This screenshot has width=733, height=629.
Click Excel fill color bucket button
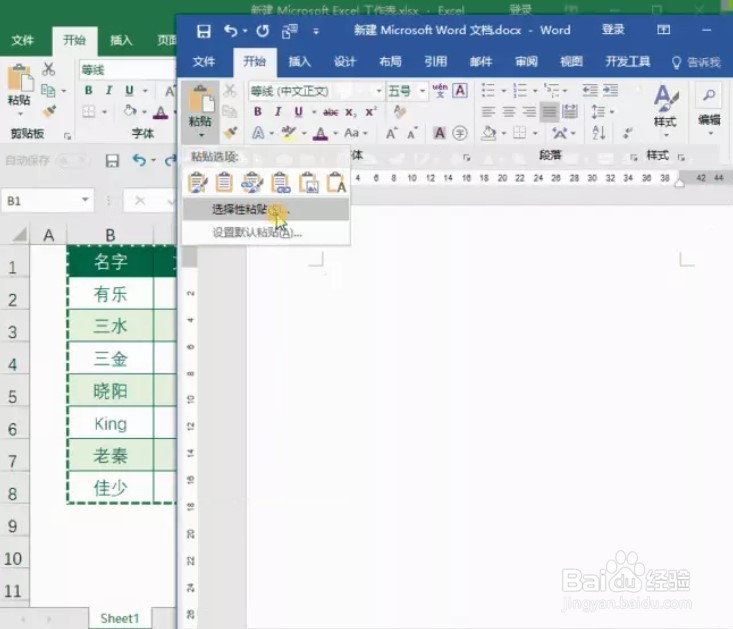click(130, 111)
